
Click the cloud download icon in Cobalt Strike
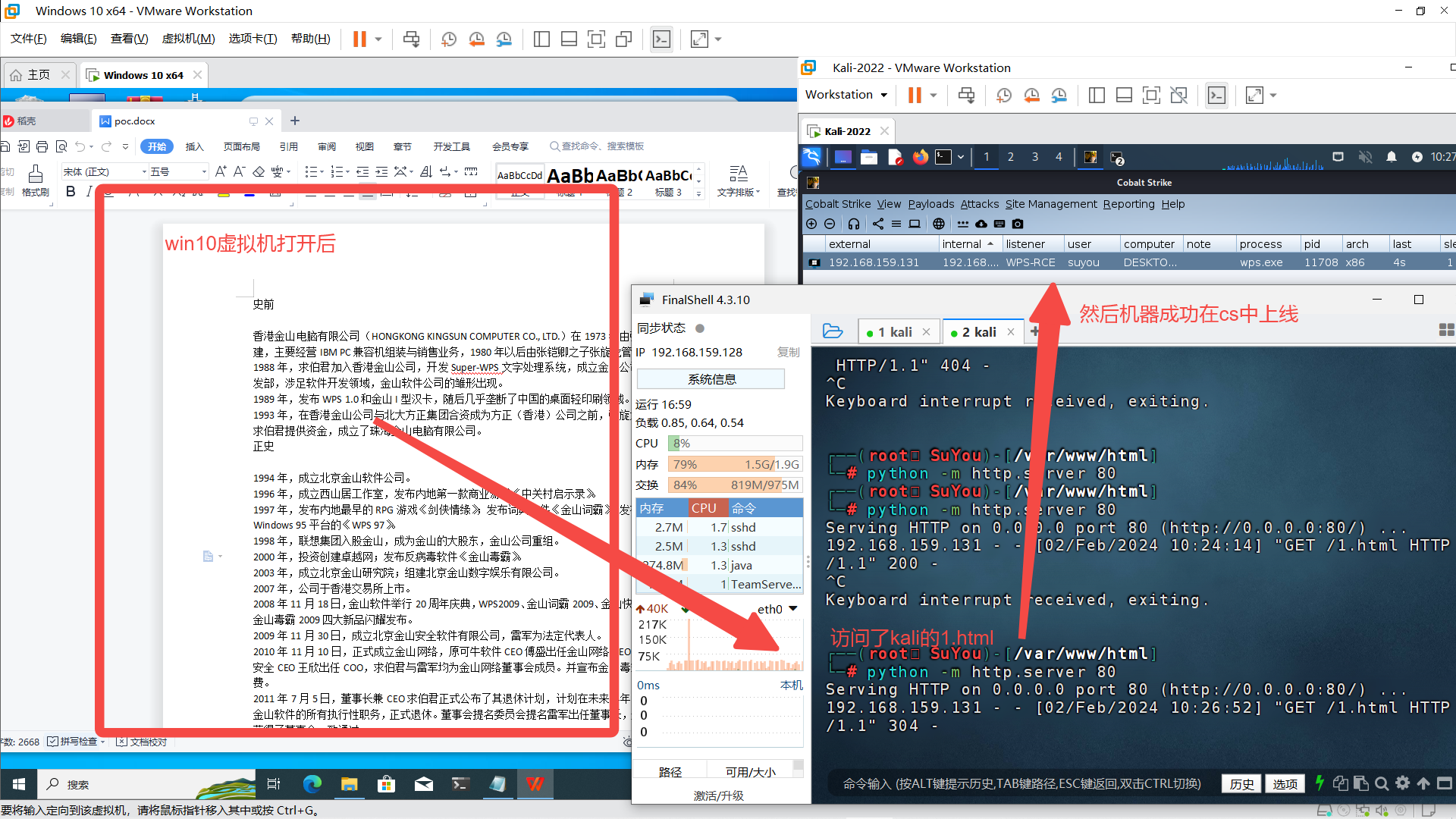pos(981,224)
